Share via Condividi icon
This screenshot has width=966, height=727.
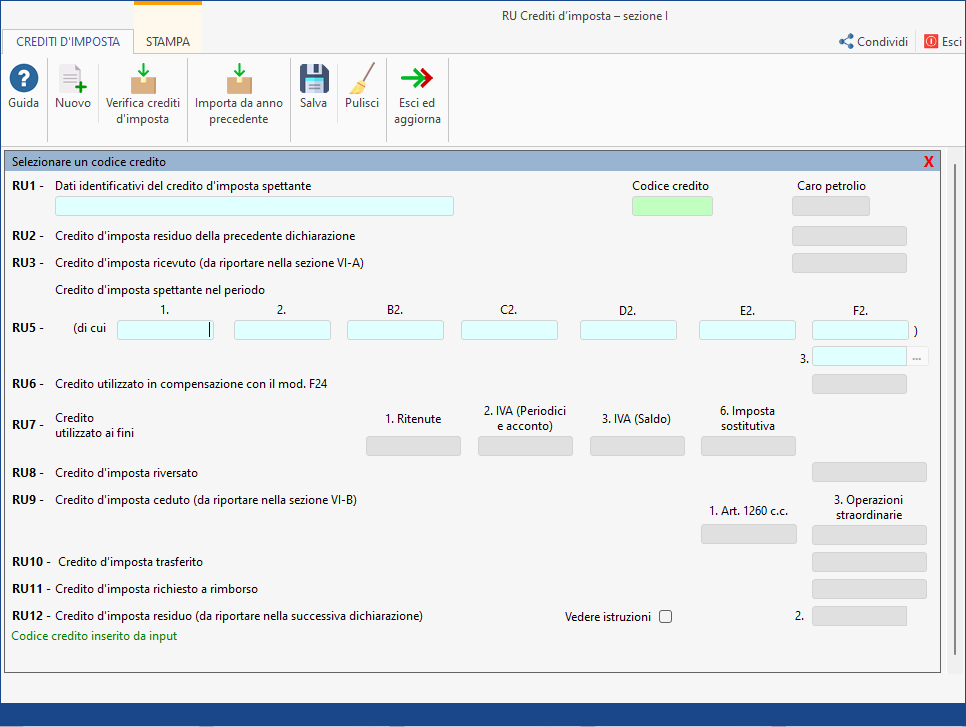846,41
